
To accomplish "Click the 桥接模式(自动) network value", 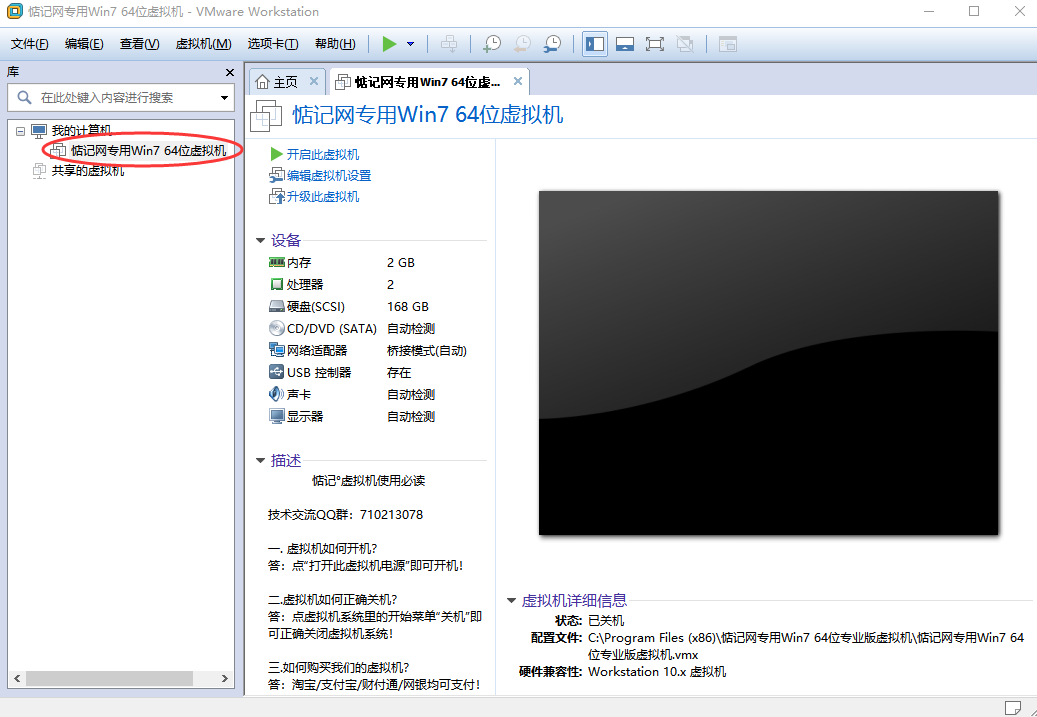I will coord(427,351).
